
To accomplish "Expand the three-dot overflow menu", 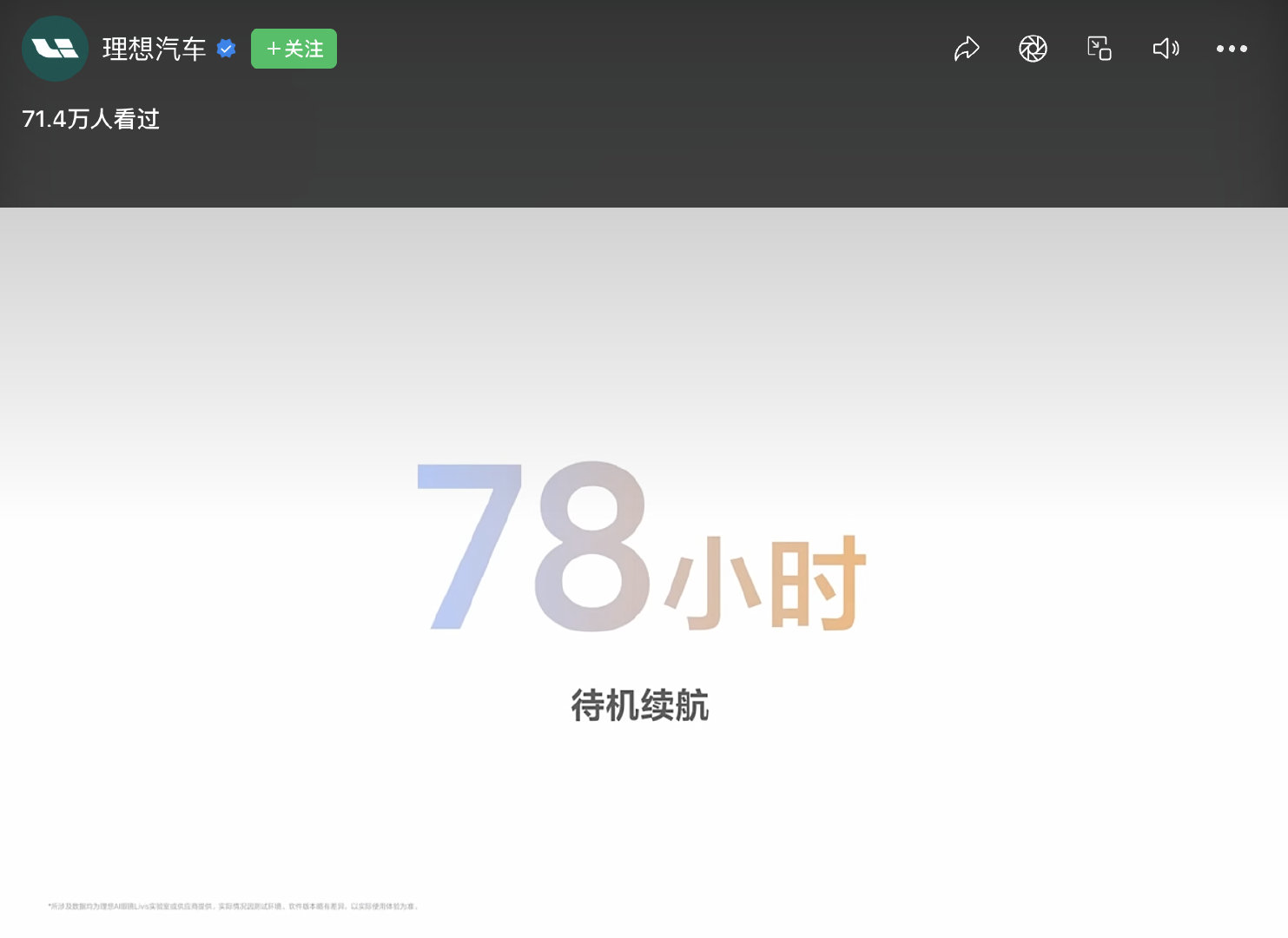I will click(1232, 49).
